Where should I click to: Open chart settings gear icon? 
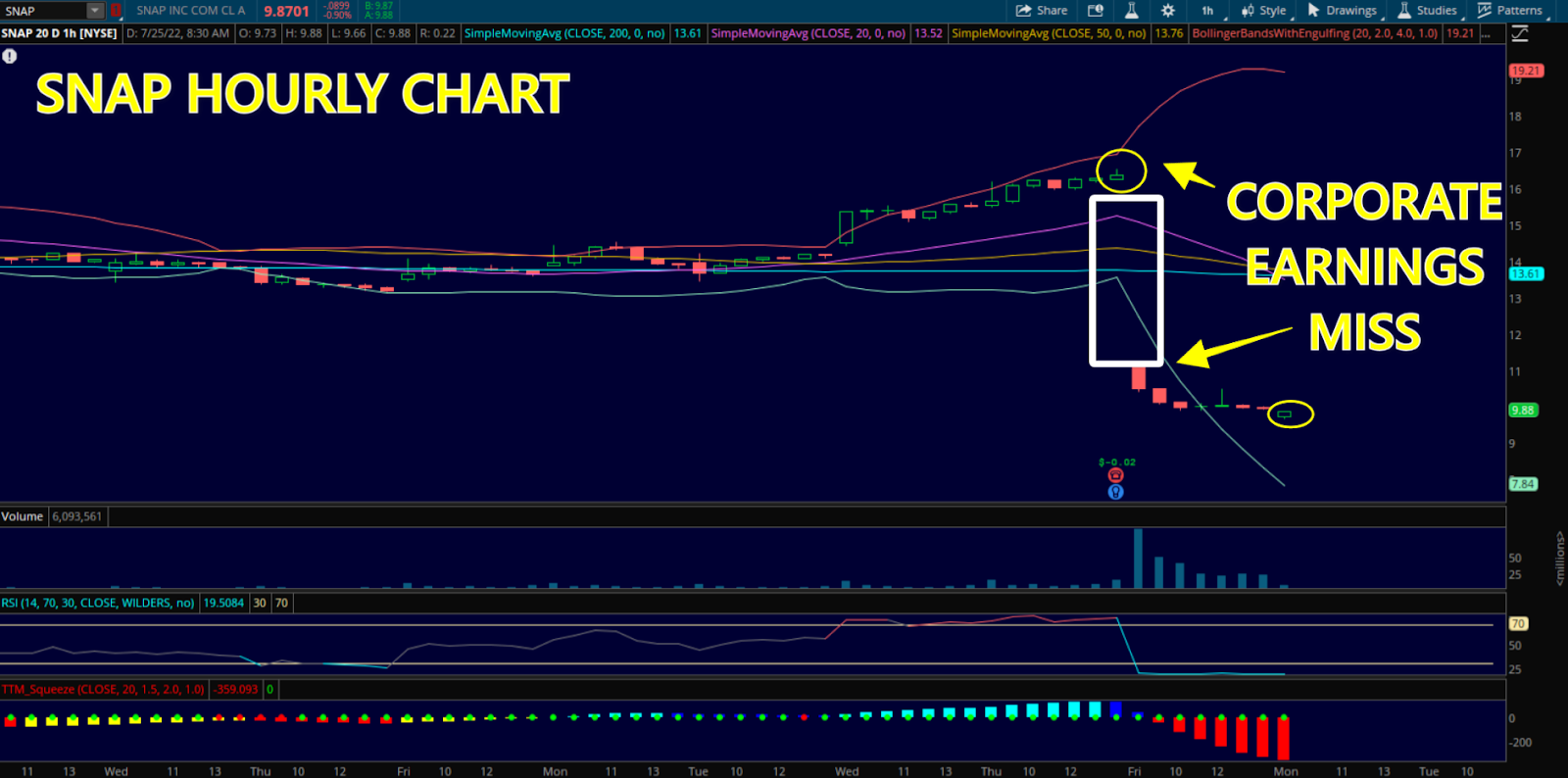click(1167, 11)
